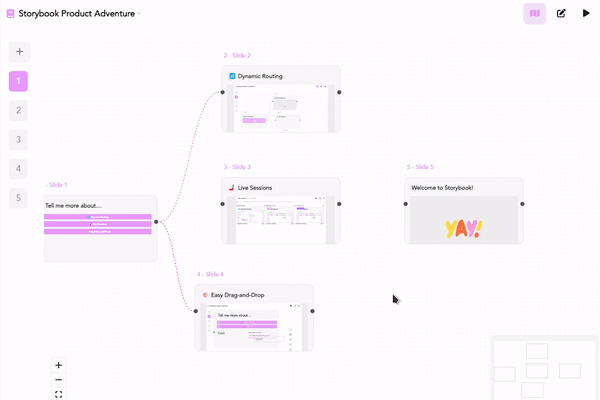
Task: Click the book icon beside title
Action: tap(10, 14)
